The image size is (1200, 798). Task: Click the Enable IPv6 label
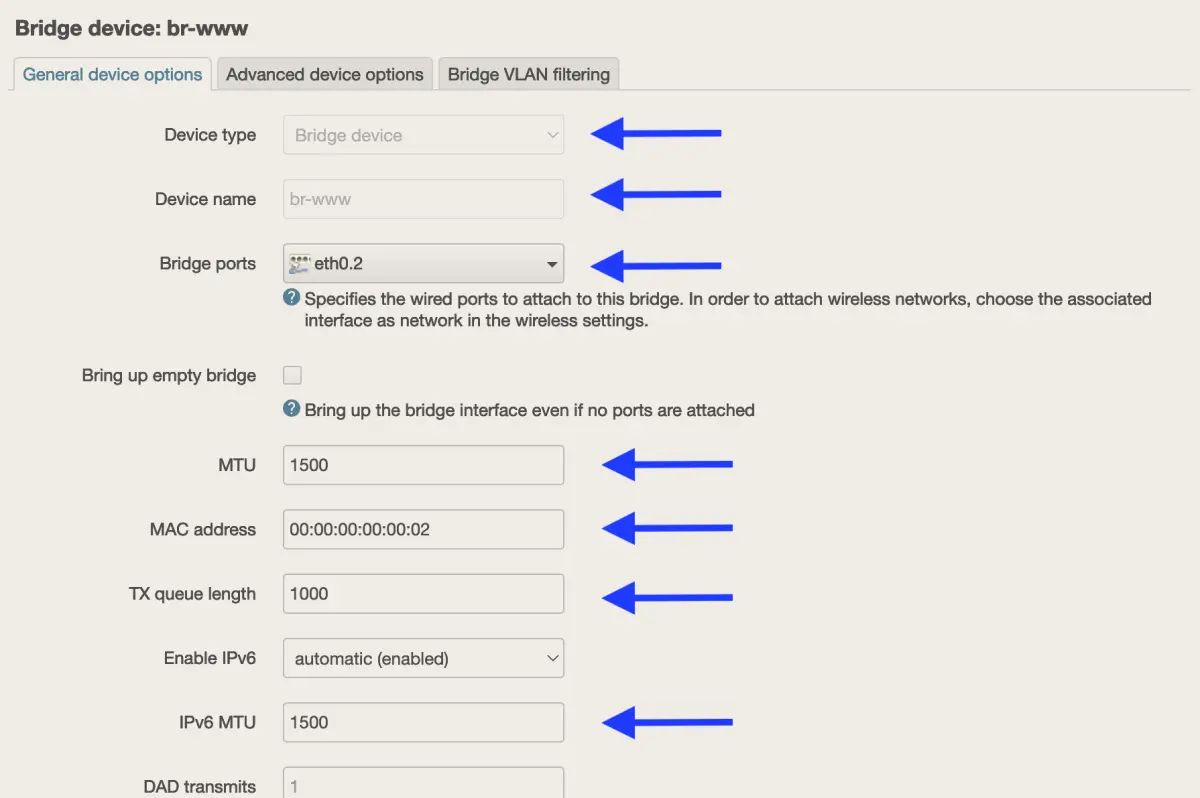click(210, 658)
